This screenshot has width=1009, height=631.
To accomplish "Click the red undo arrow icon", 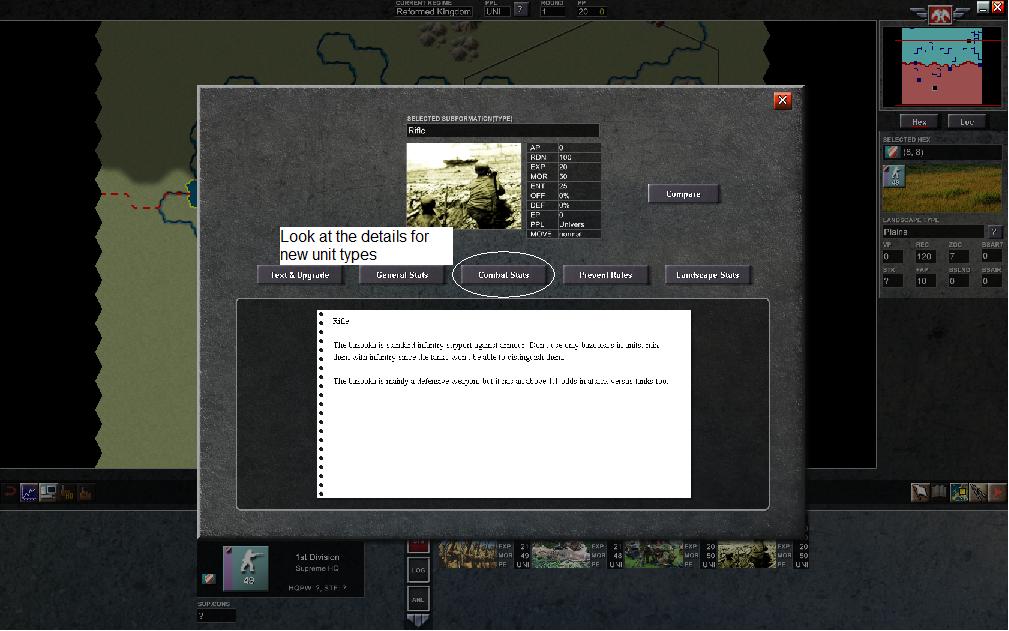I will pyautogui.click(x=9, y=492).
